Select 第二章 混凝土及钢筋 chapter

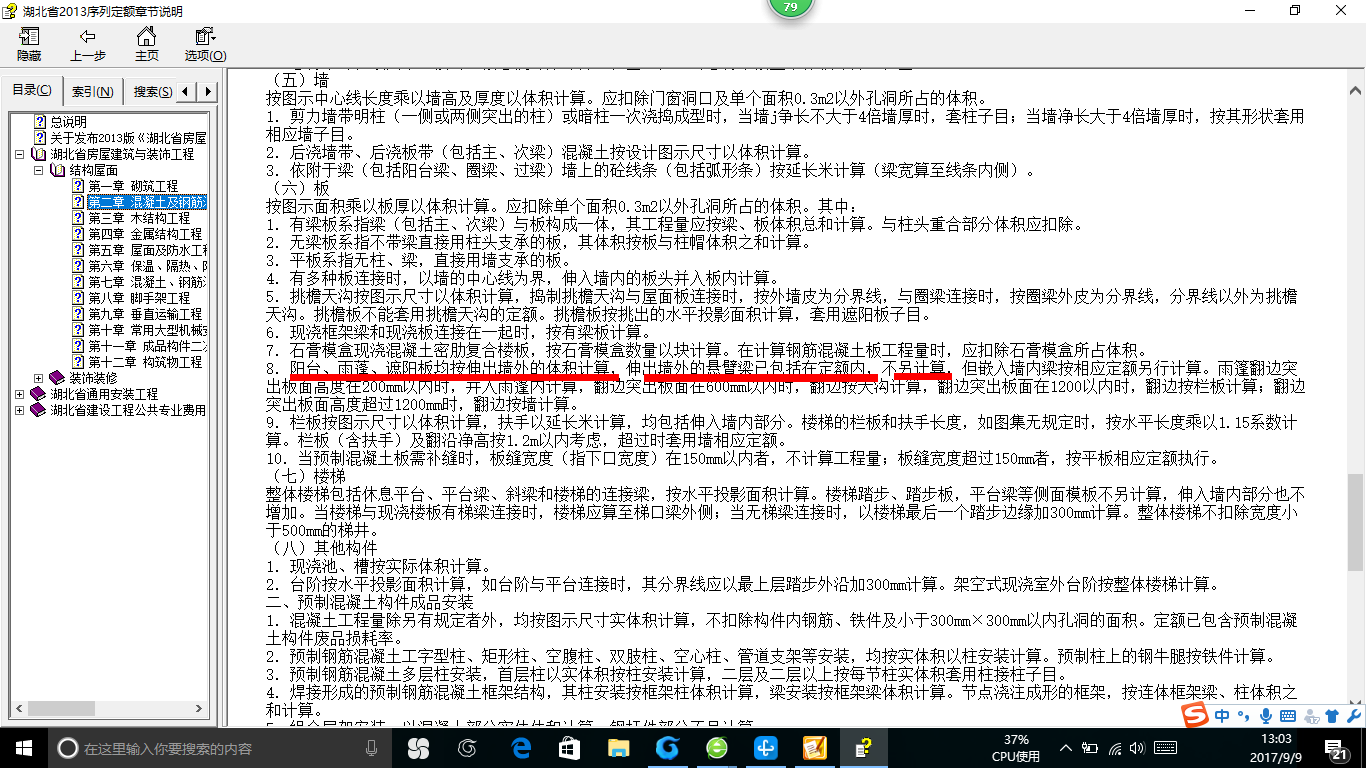(x=147, y=202)
